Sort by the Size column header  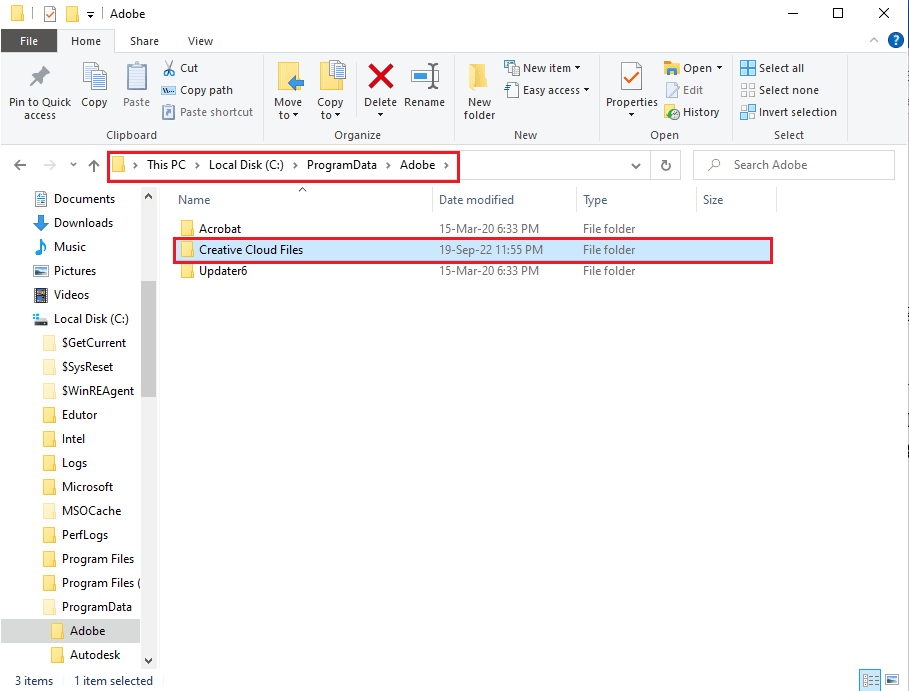pyautogui.click(x=713, y=200)
